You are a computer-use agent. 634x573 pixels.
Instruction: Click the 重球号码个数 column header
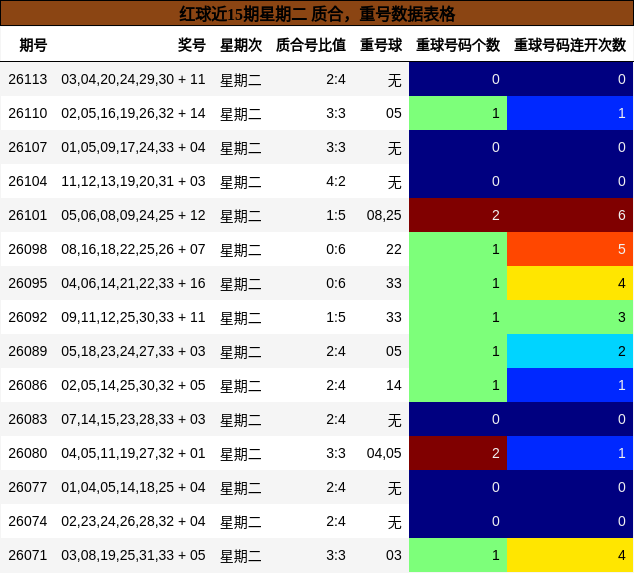coord(458,45)
